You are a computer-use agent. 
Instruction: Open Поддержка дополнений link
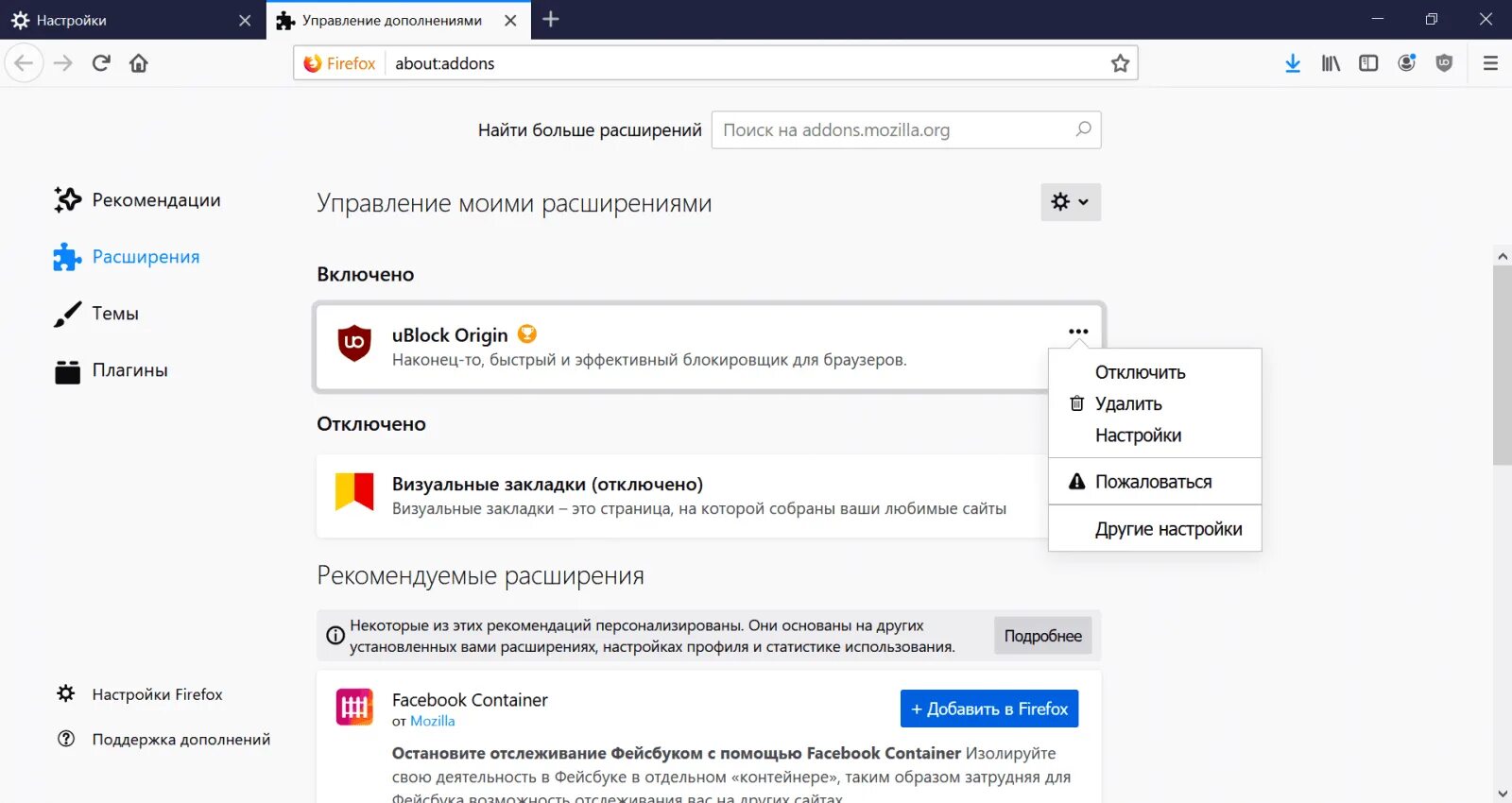(163, 739)
